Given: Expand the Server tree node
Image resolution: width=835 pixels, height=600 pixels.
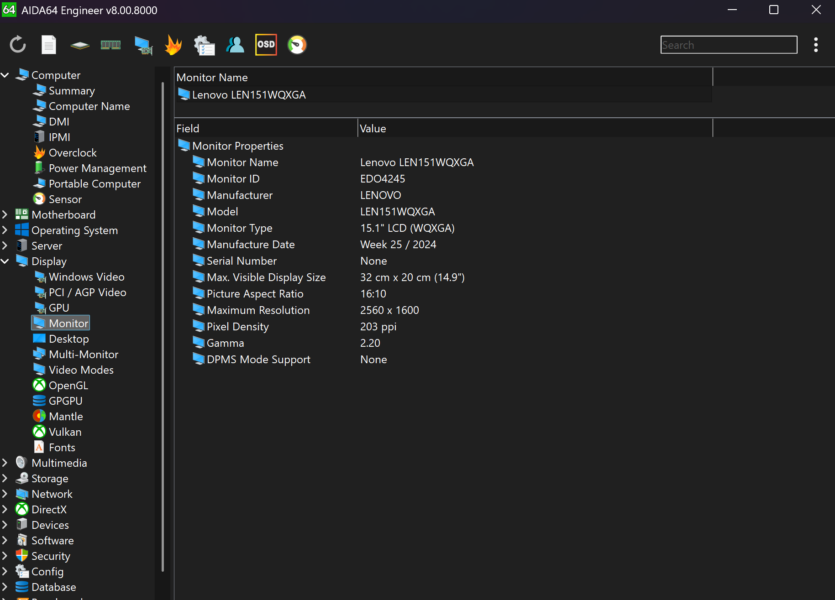Looking at the screenshot, I should coord(5,245).
